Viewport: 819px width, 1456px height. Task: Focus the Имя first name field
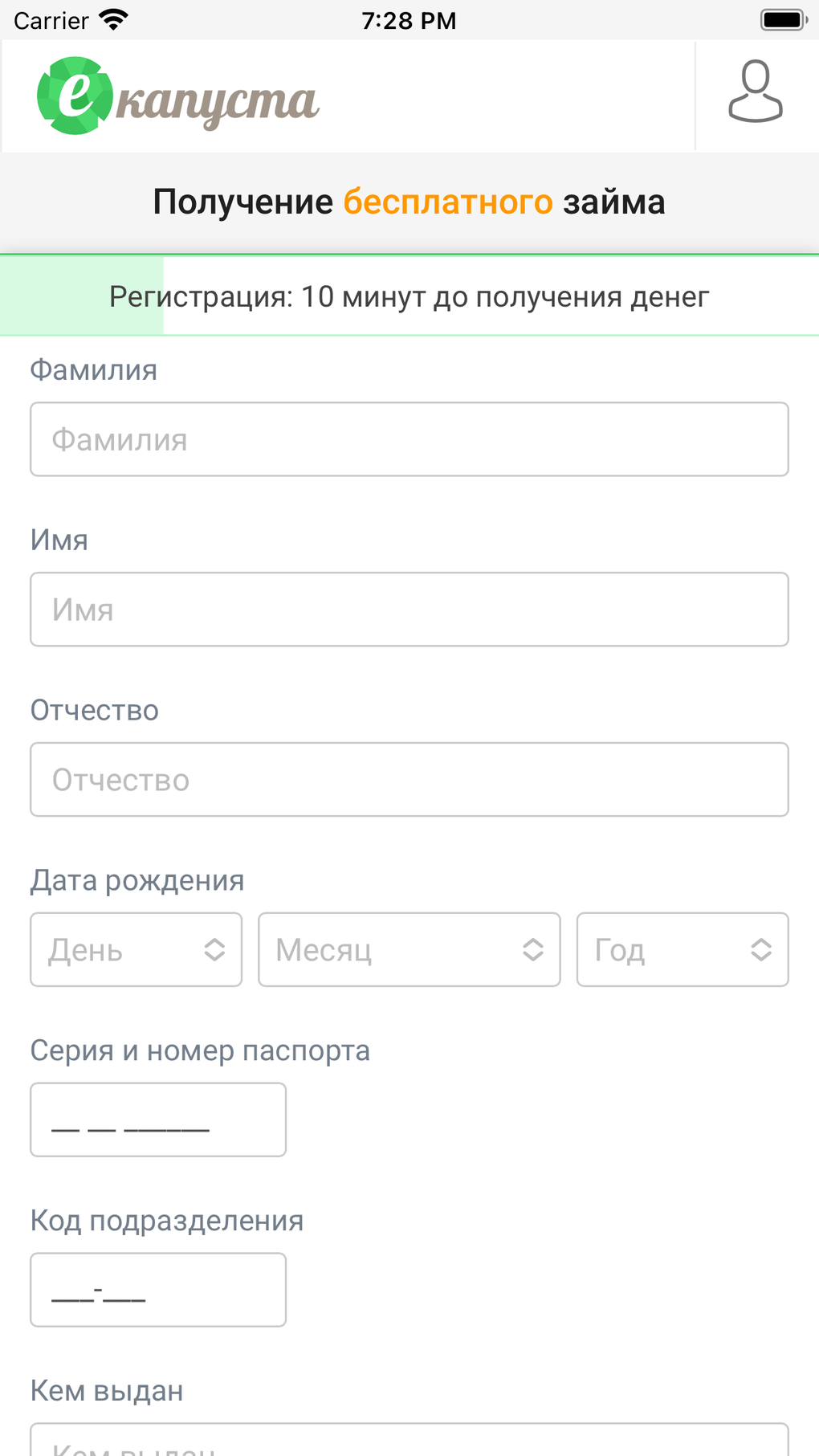click(409, 610)
